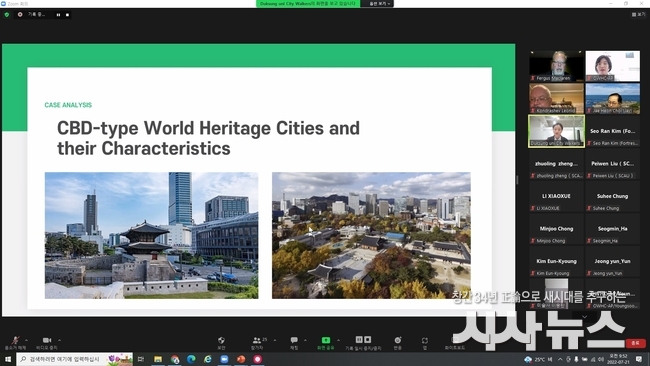
Task: Select Seo Ran Kim participant tile
Action: (x=613, y=131)
